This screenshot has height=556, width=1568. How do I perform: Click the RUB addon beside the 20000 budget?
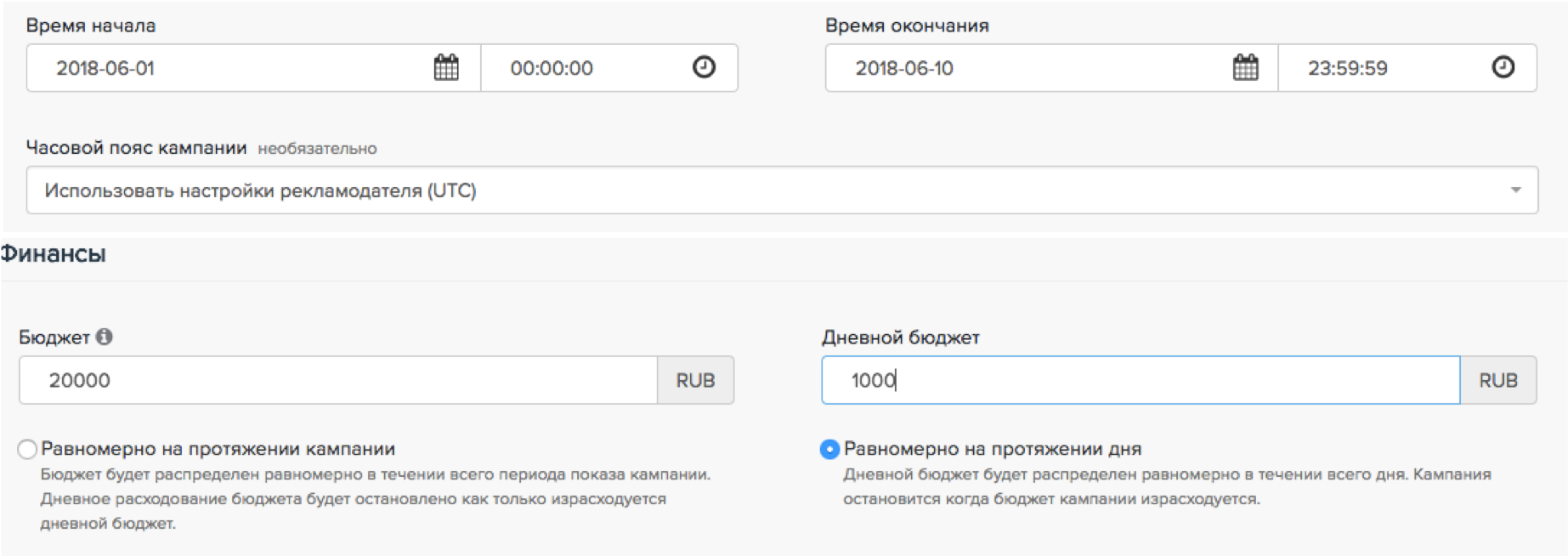[x=695, y=380]
